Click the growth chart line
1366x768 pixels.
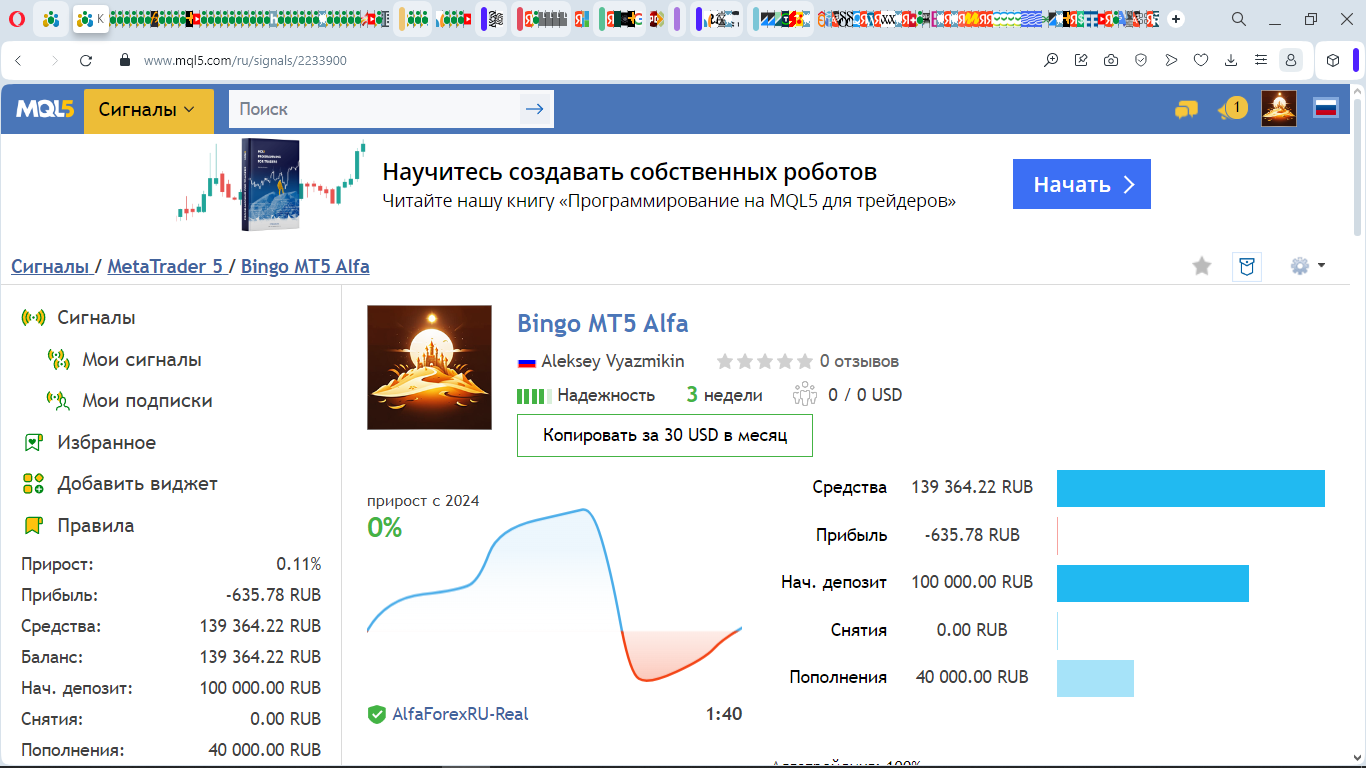[x=554, y=595]
